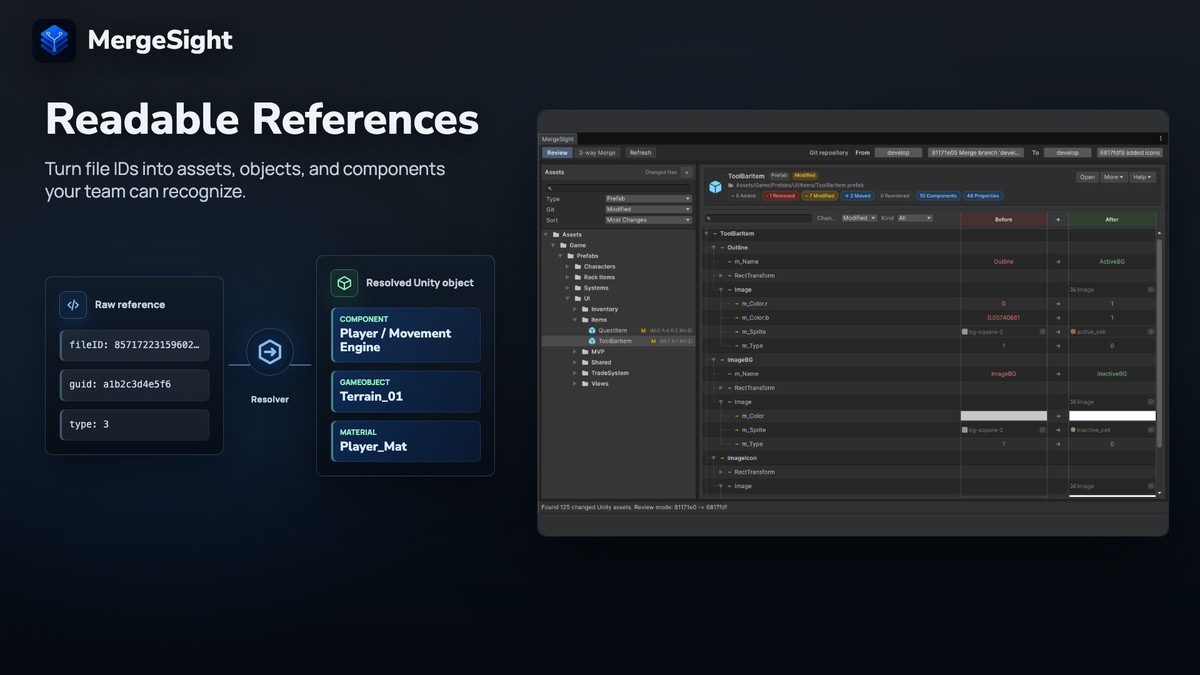Open the Kind All dropdown
The width and height of the screenshot is (1200, 675).
pos(915,218)
